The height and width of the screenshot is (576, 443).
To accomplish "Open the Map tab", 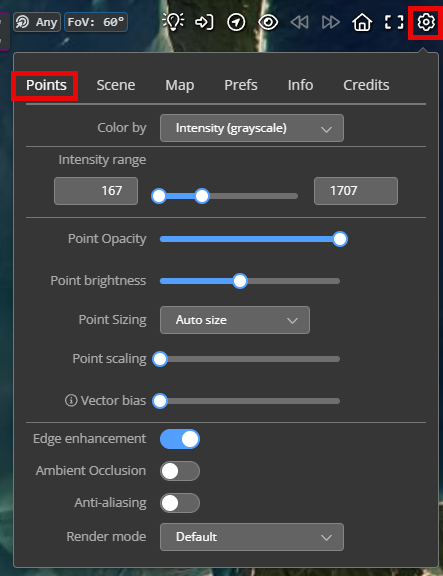I will (180, 85).
